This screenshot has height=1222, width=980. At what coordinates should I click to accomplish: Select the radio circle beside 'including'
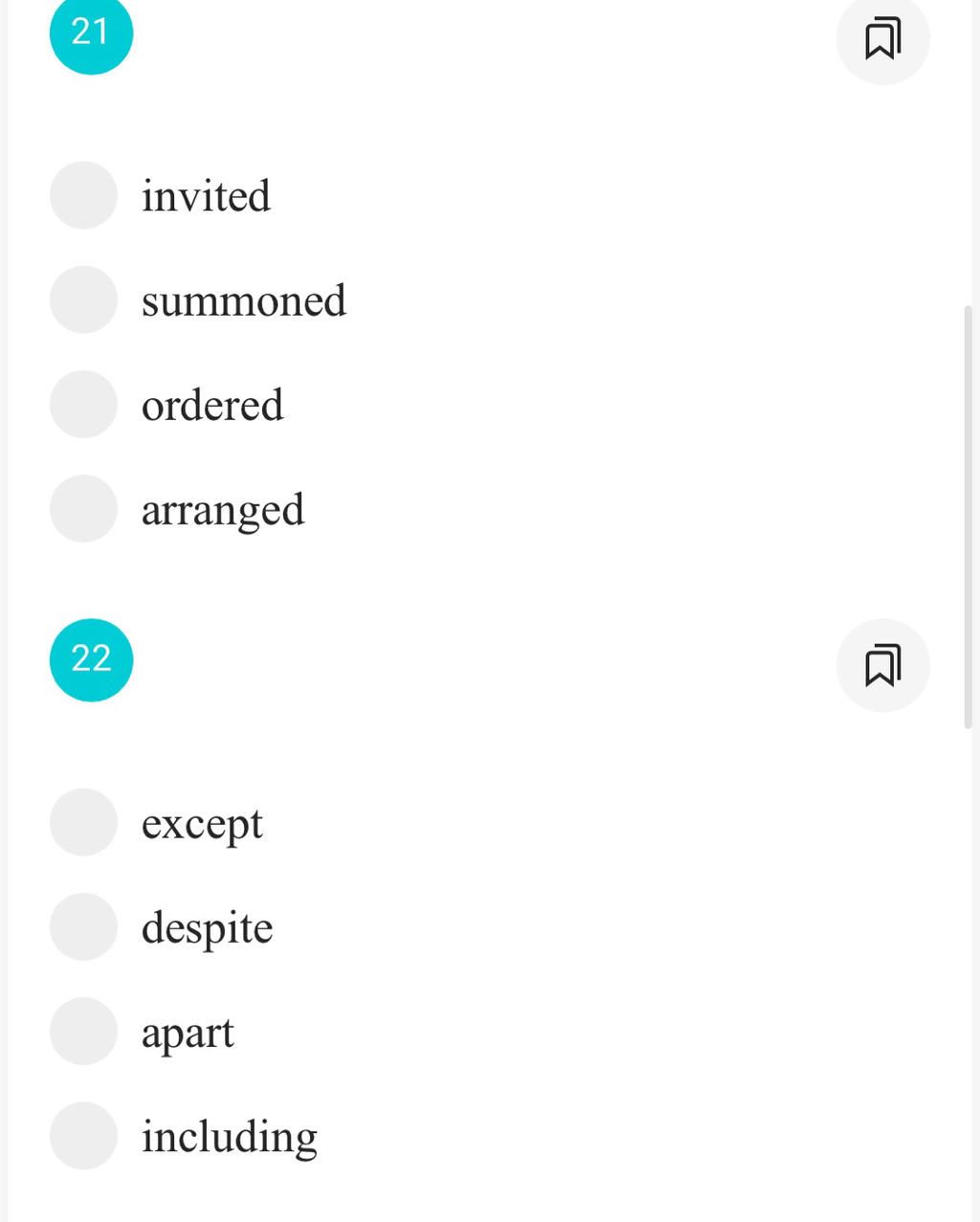[x=83, y=1135]
